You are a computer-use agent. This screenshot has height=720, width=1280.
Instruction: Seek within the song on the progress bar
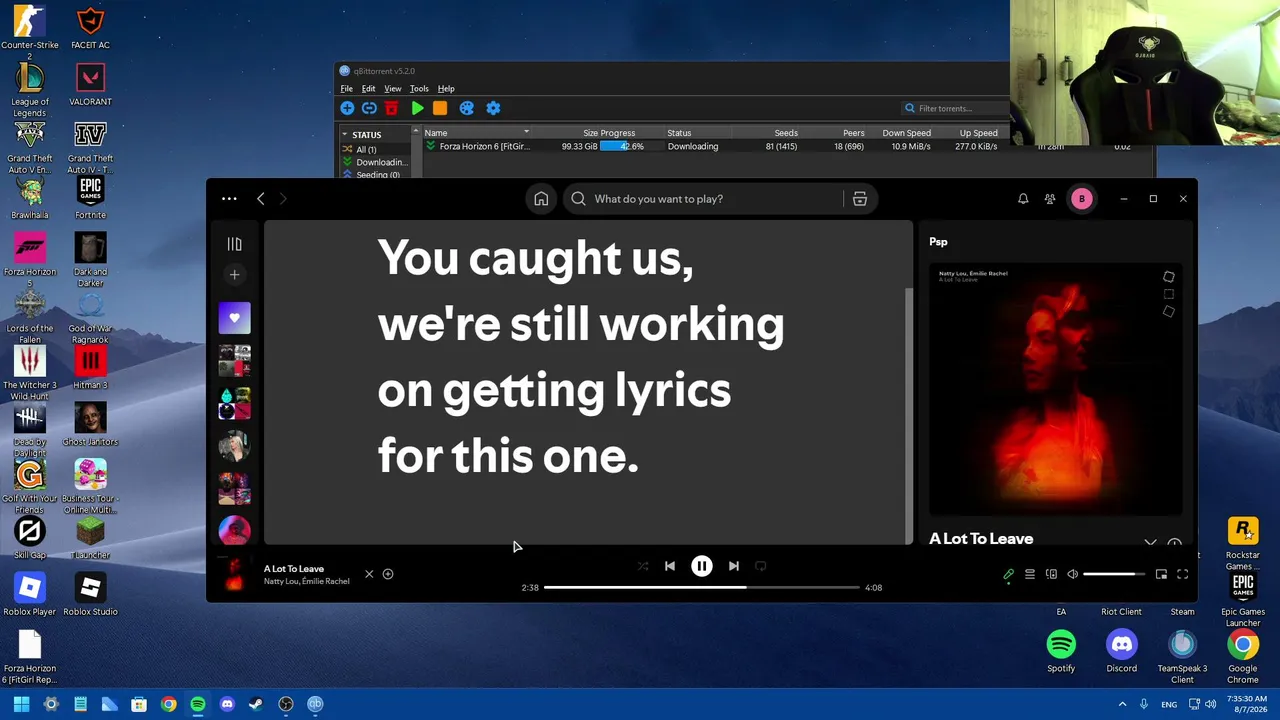702,587
